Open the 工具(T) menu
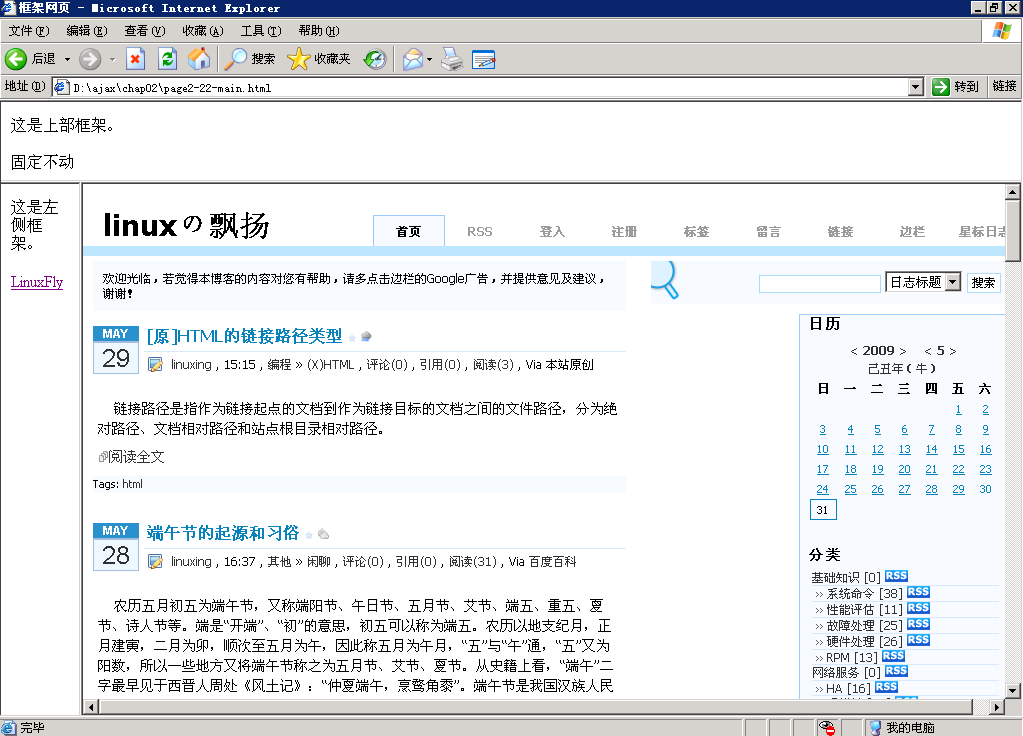1023x736 pixels. (260, 31)
